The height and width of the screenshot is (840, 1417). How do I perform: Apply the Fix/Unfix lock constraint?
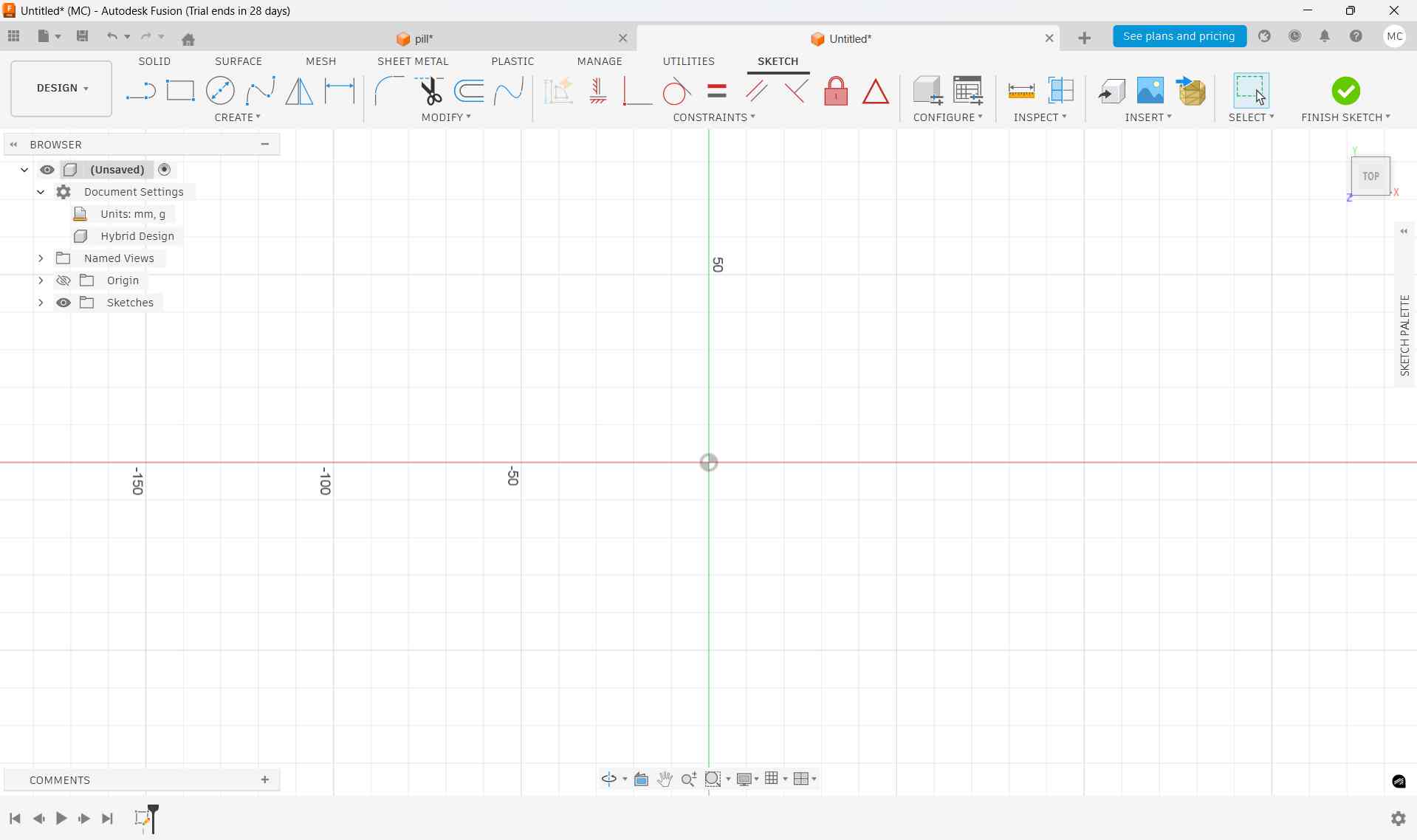click(836, 91)
